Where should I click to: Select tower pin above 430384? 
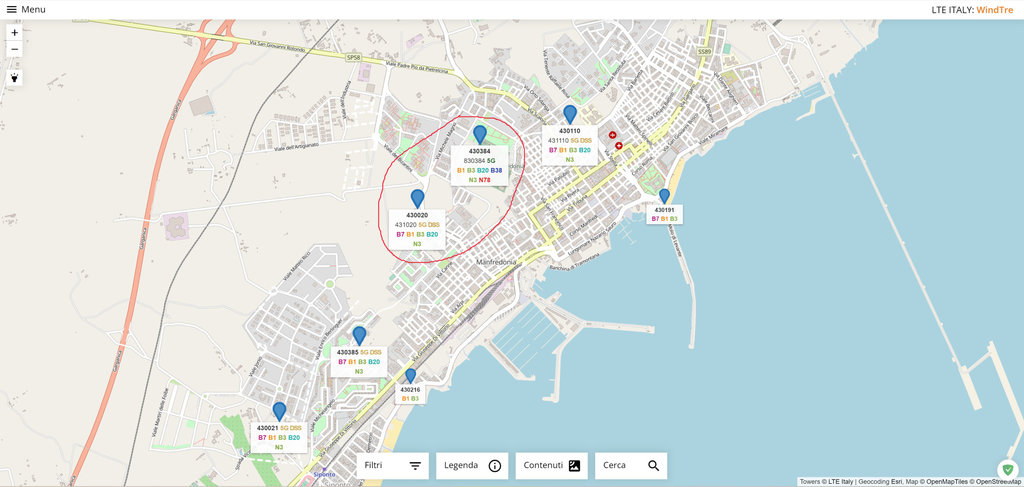(x=480, y=135)
